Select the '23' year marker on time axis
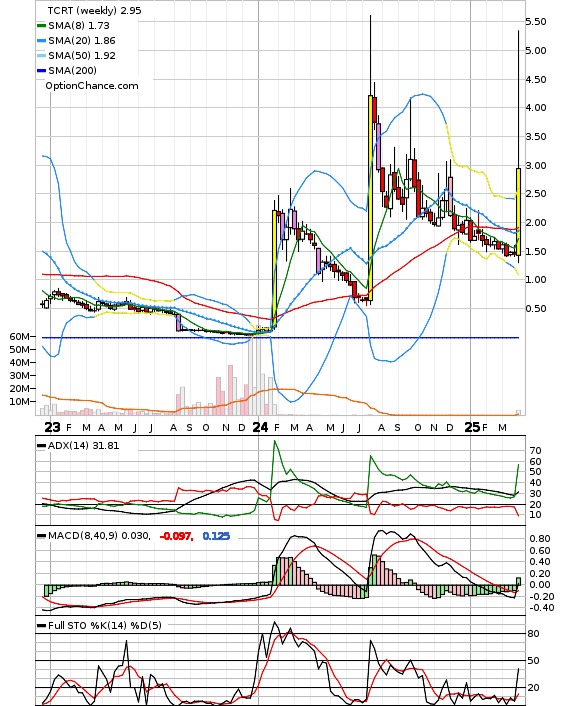 click(53, 427)
